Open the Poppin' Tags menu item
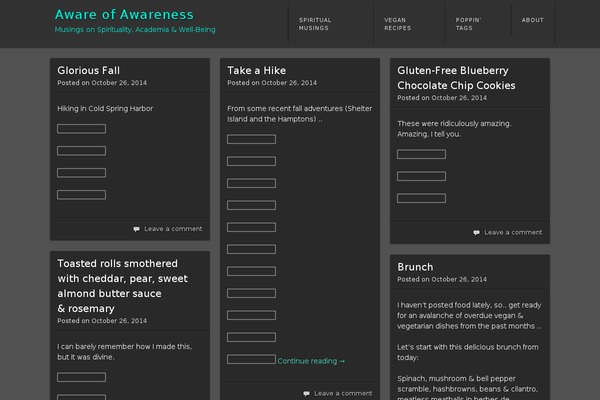Viewport: 600px width, 400px height. tap(468, 24)
